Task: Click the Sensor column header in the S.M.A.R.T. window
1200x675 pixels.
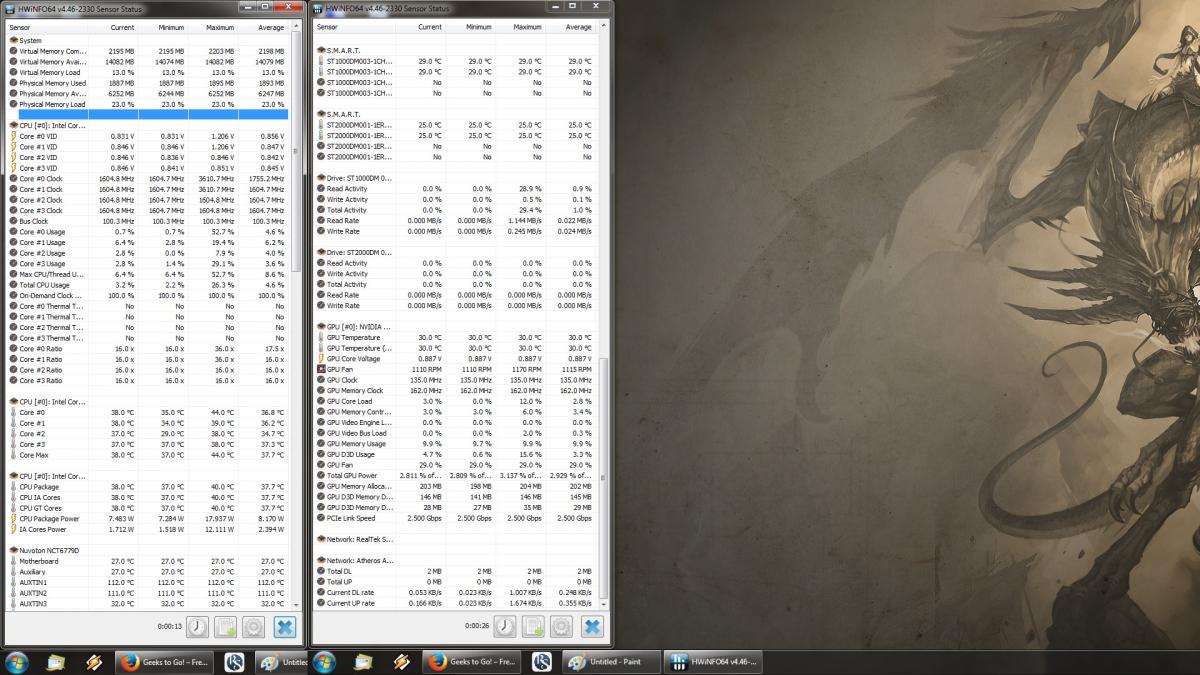Action: (x=356, y=27)
